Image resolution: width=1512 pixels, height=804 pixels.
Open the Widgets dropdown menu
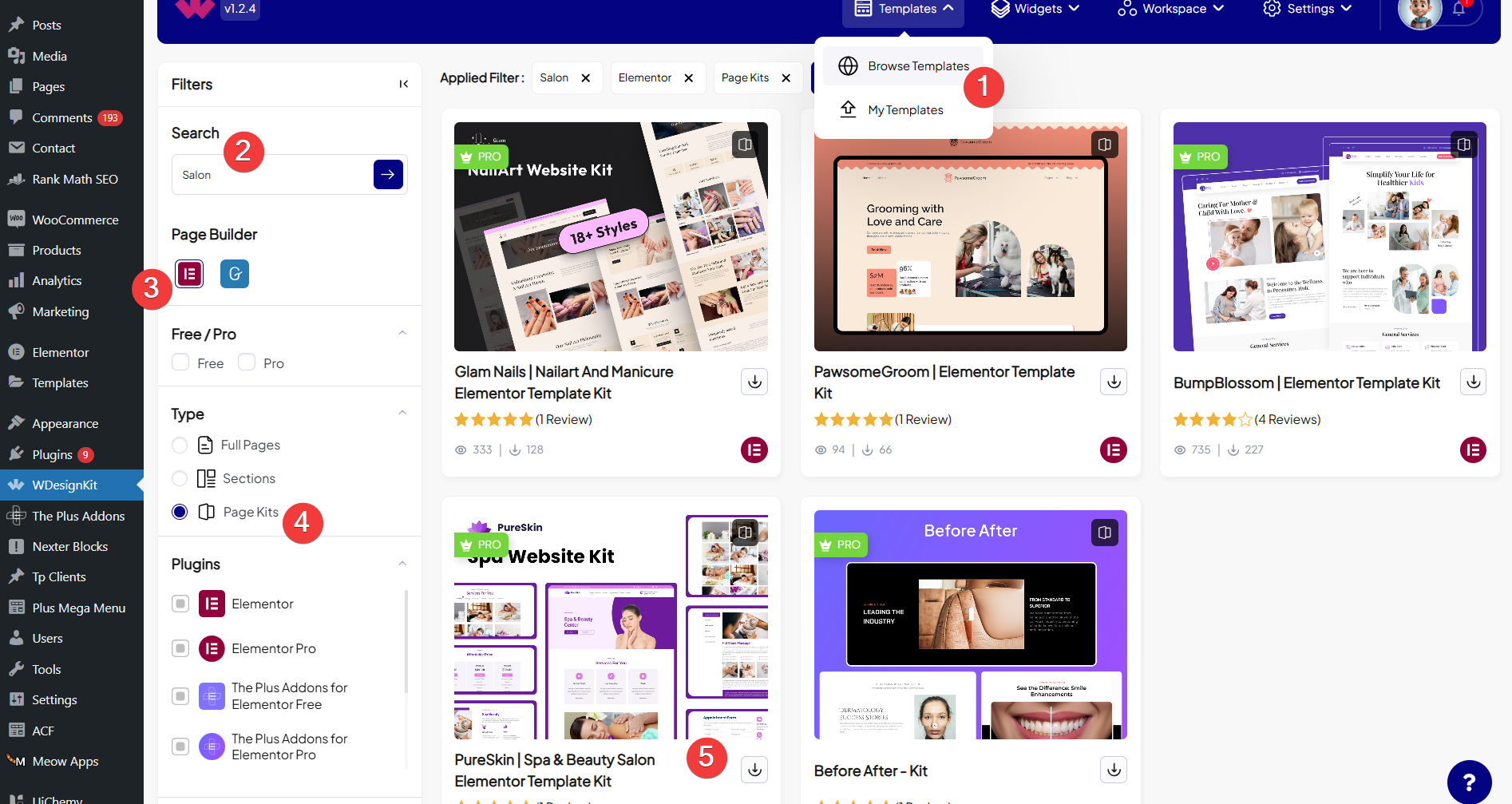[1035, 10]
